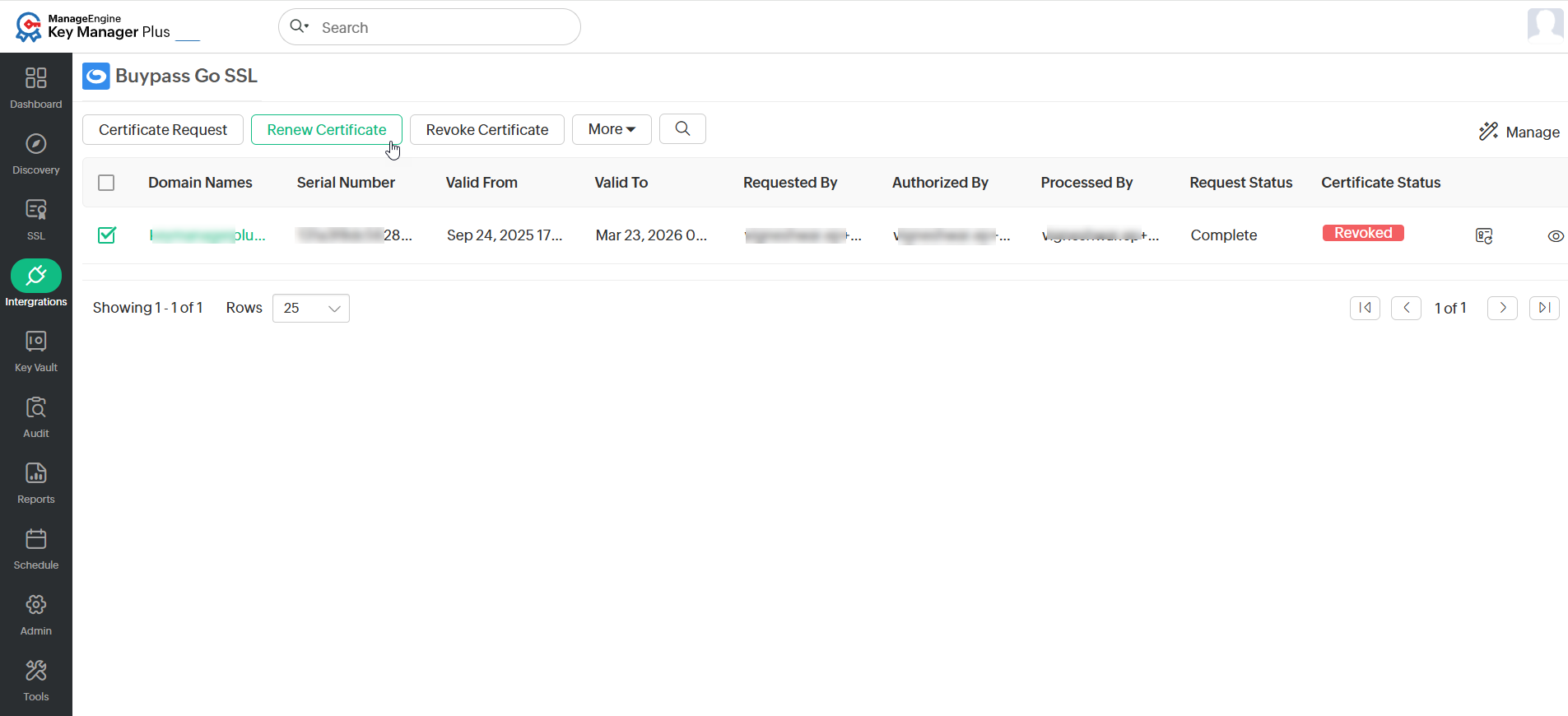Open the SSL sidebar section
The width and height of the screenshot is (1568, 716).
point(36,219)
